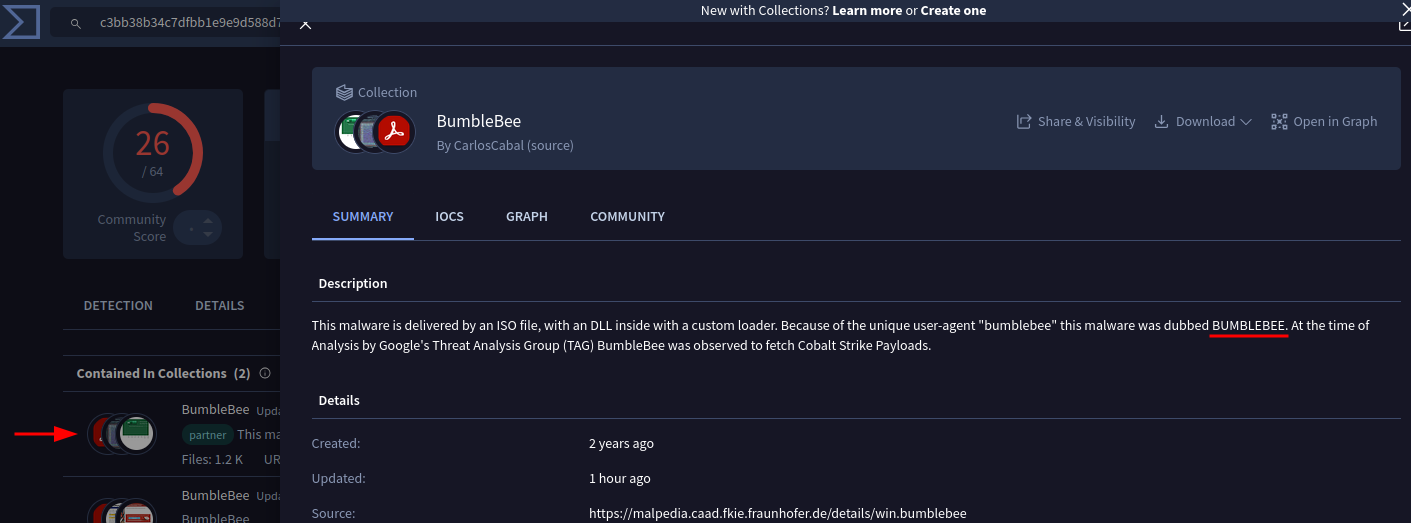Focus the hash search field
Viewport: 1411px width, 523px height.
point(166,22)
